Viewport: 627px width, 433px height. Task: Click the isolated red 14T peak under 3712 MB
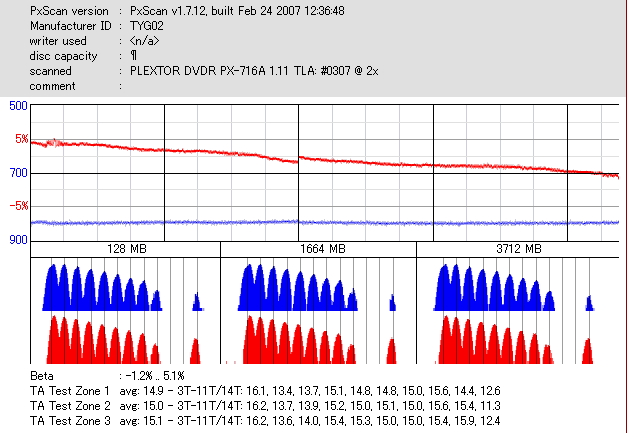tap(587, 351)
